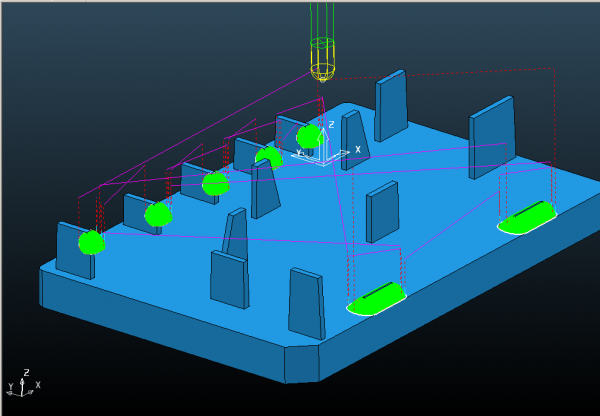600x416 pixels.
Task: Pick the green slot feature at far right
Action: click(x=527, y=217)
